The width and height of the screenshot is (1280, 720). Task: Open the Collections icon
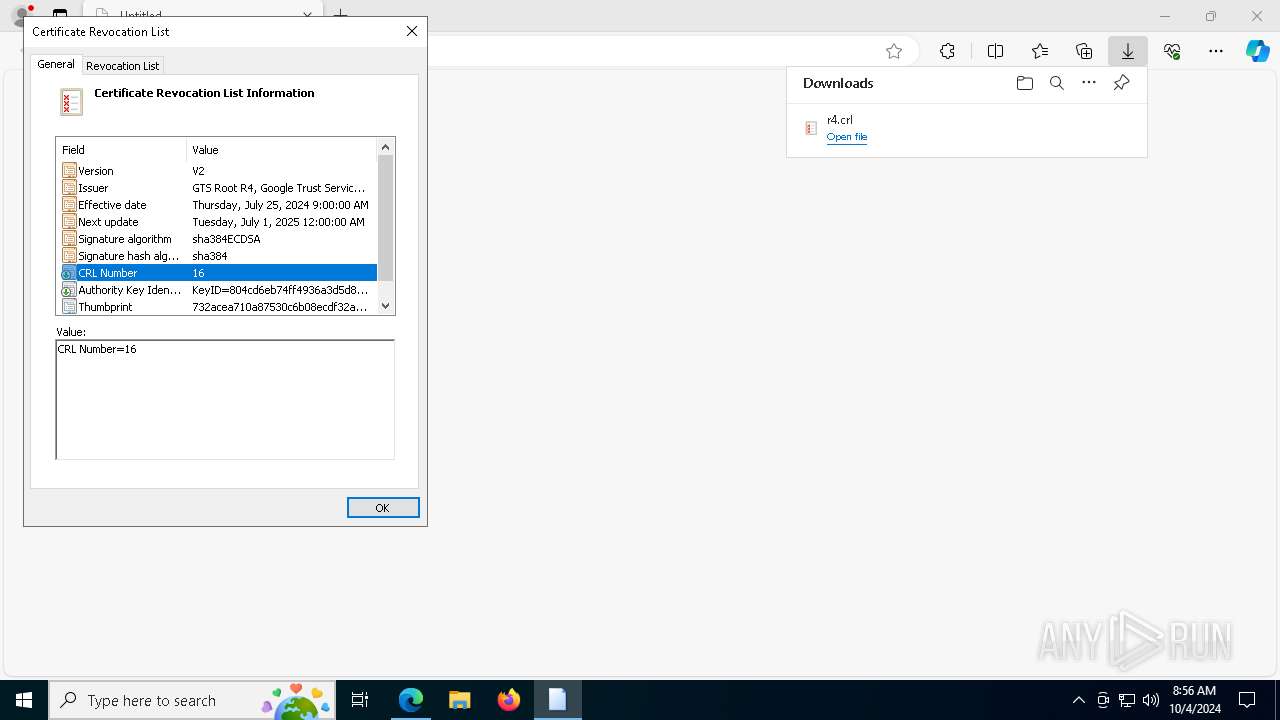pyautogui.click(x=1084, y=51)
